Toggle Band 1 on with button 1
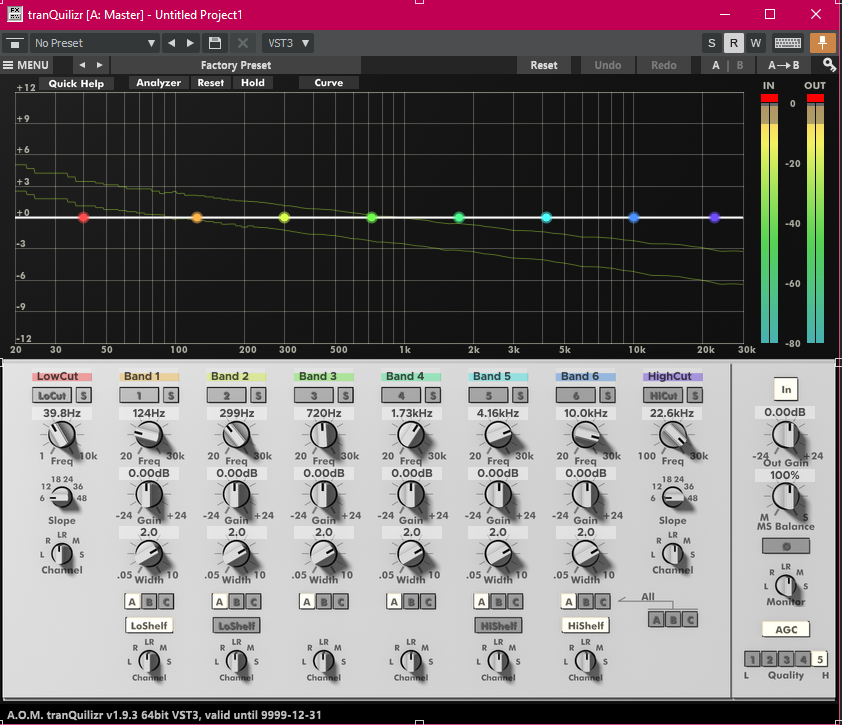This screenshot has height=725, width=842. (x=139, y=396)
